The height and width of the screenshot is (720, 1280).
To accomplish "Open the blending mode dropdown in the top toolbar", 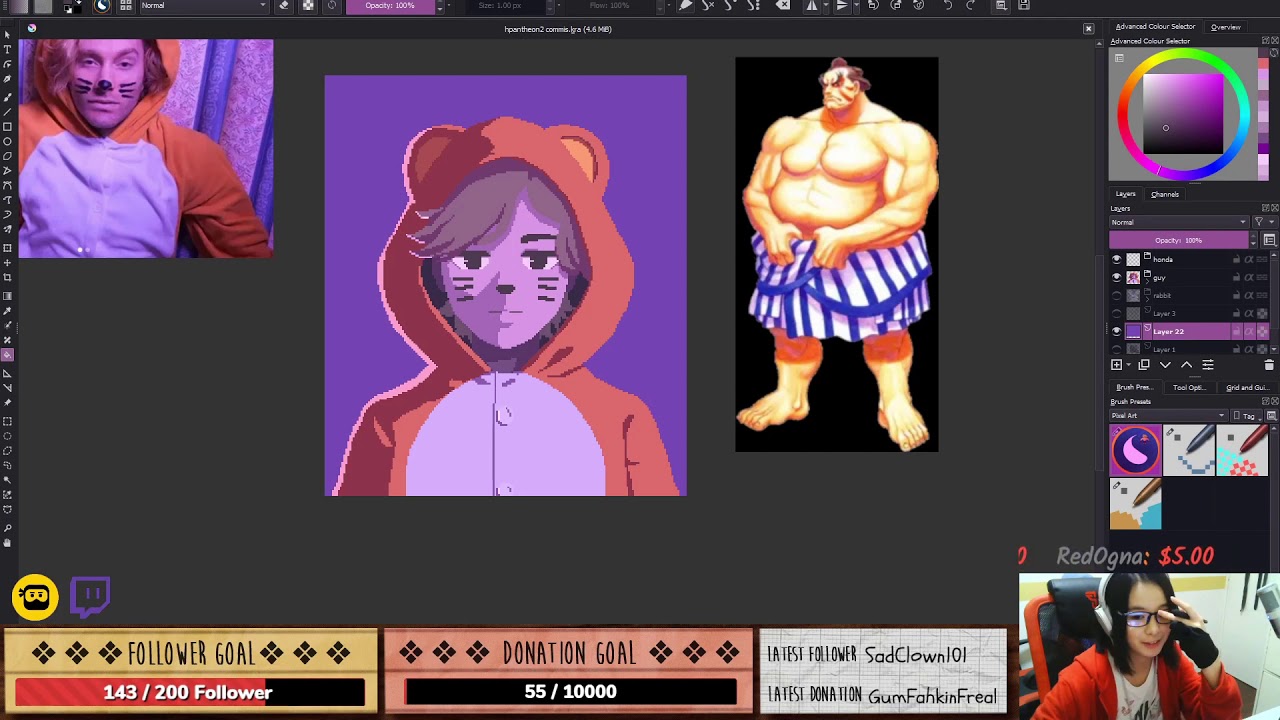I will coord(203,6).
